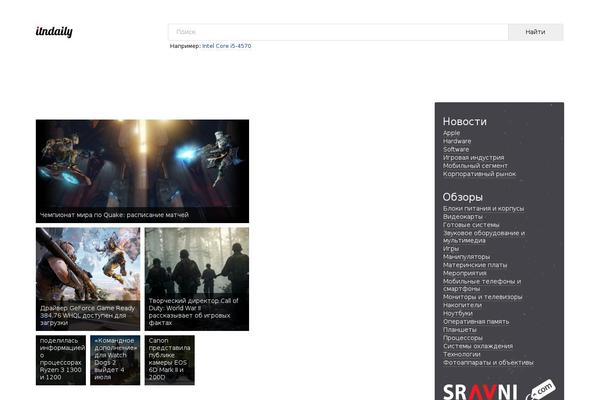The image size is (600, 400).
Task: Open Игры reviews
Action: pos(451,249)
